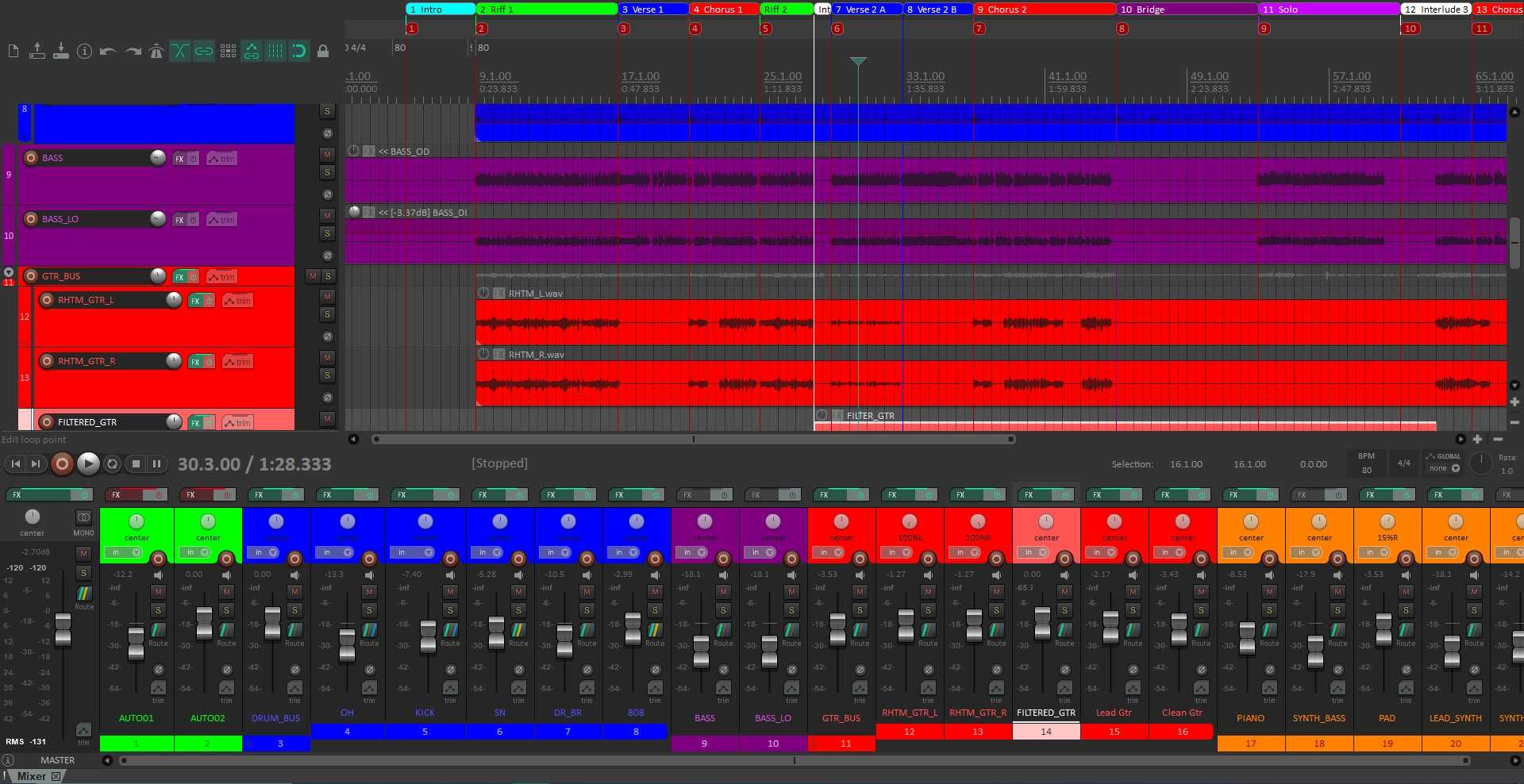
Task: Open FX for RHTM_GTR_L track in the track panel
Action: click(195, 301)
